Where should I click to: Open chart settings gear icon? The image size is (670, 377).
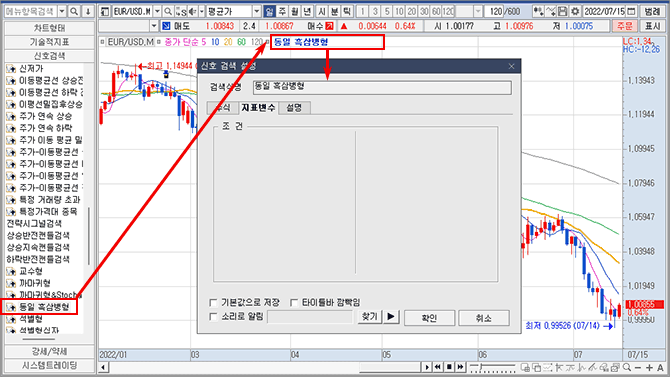tap(575, 11)
